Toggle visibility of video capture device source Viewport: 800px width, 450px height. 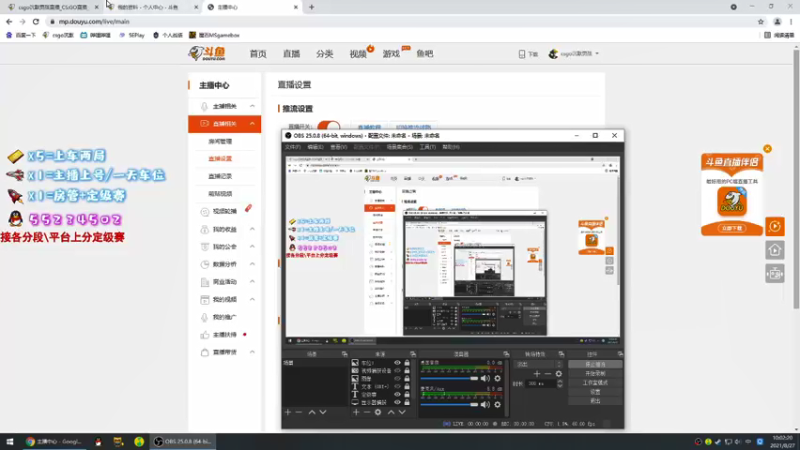(x=397, y=371)
